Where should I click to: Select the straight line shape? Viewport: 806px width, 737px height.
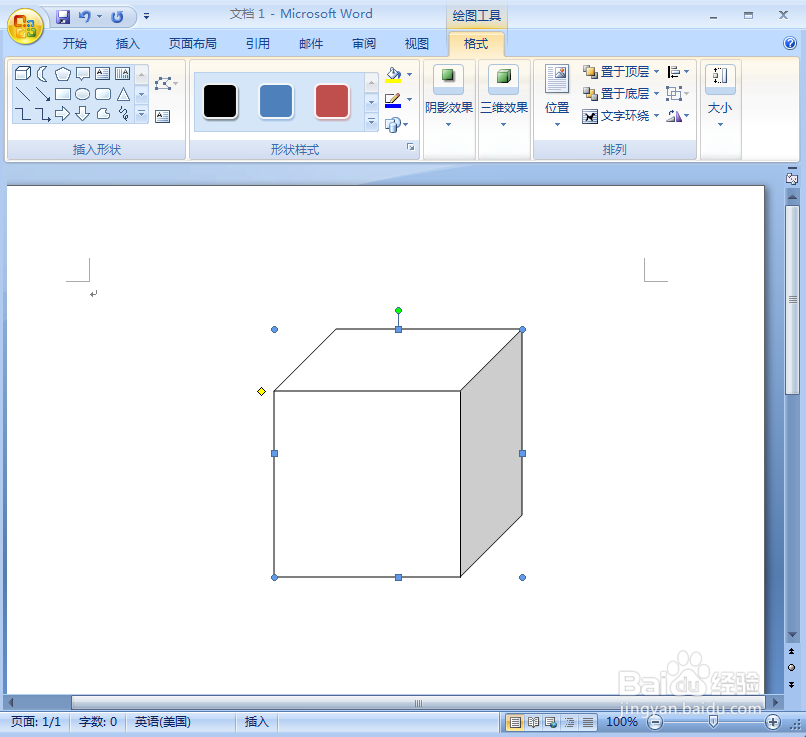click(23, 94)
